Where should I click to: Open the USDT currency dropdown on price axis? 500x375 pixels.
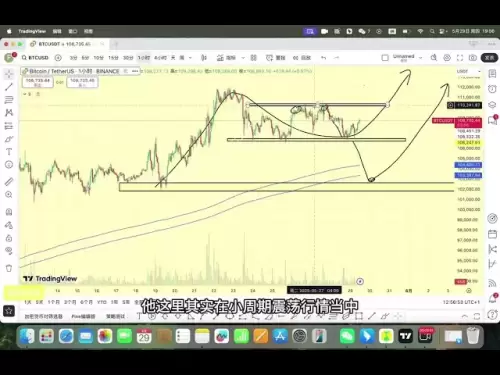469,71
